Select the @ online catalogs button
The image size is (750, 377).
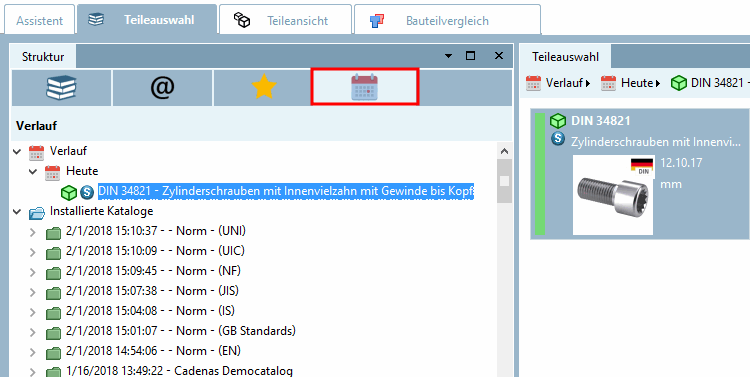163,88
